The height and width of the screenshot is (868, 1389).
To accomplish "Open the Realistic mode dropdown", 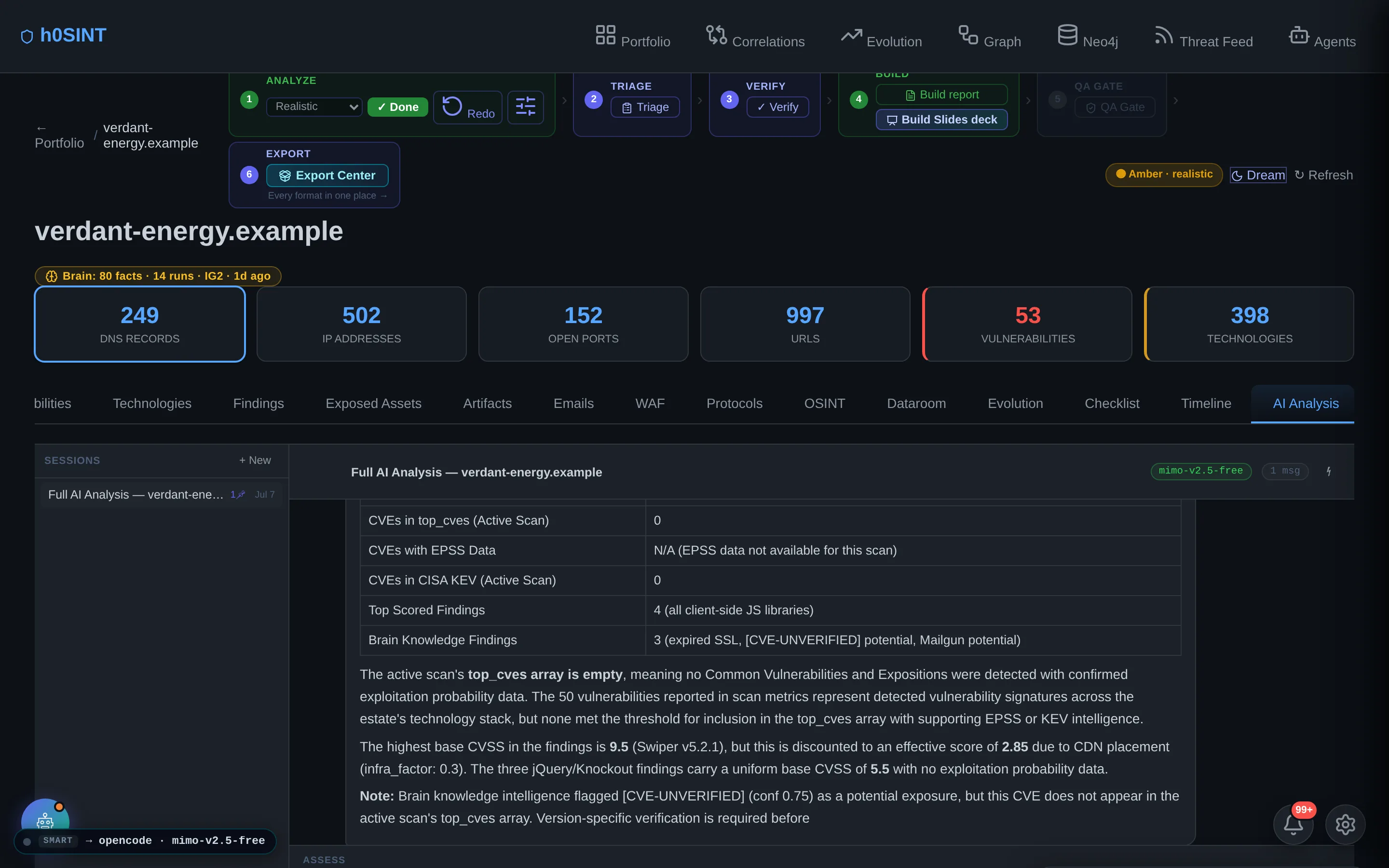I will point(314,107).
